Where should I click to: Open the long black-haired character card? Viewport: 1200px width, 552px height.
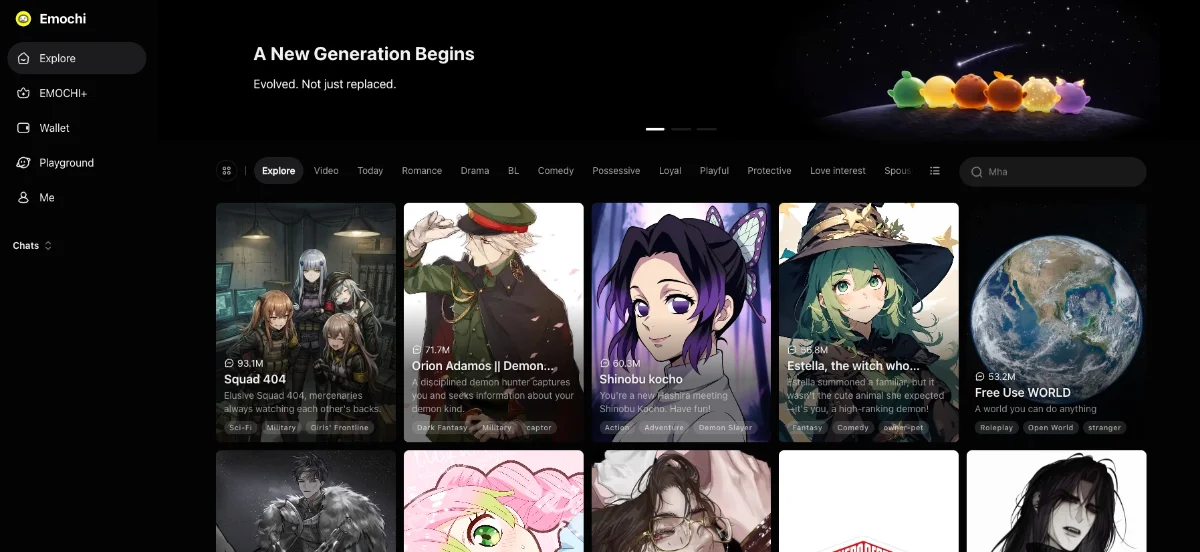coord(1057,501)
